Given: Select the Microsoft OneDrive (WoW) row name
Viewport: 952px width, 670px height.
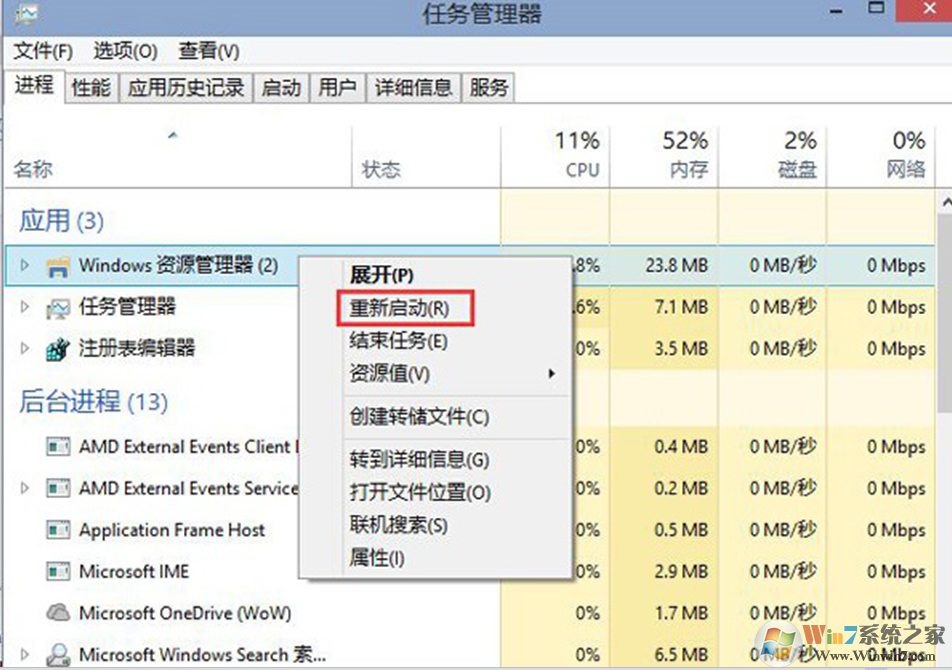Looking at the screenshot, I should point(185,613).
